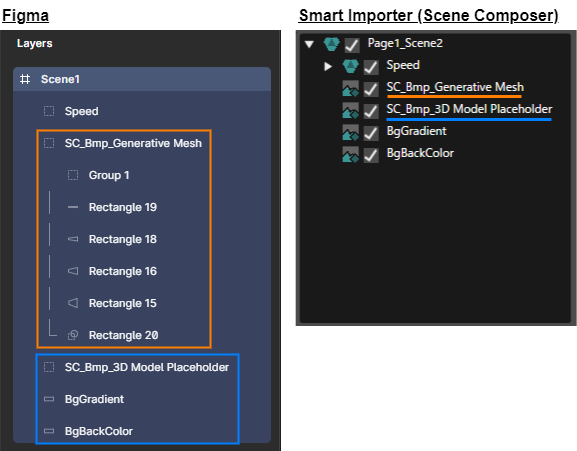Click the scene node icon of Page1_Scene2
Screen dimensions: 577x451
pos(331,44)
